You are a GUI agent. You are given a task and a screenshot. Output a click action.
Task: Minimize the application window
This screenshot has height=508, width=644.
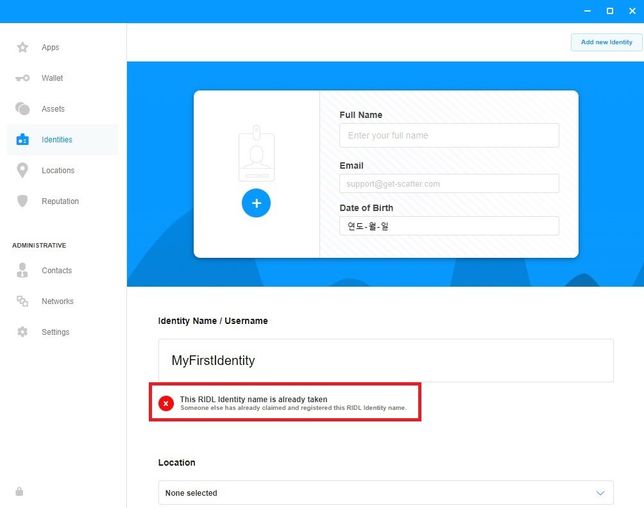(588, 11)
